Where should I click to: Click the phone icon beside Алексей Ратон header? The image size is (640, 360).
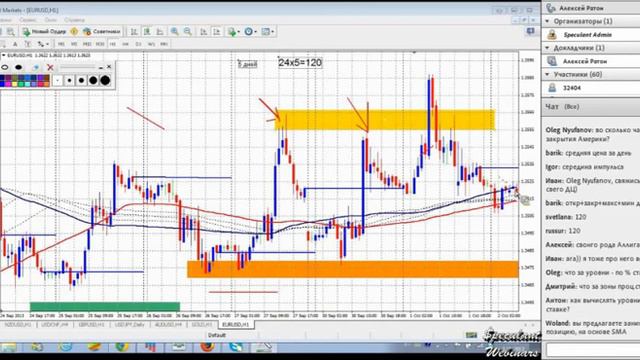tap(551, 8)
